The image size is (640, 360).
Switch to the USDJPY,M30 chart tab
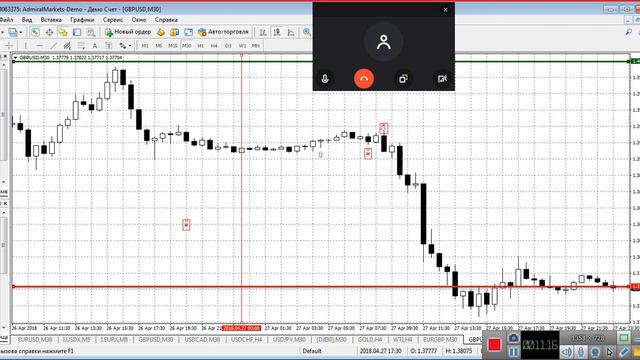click(x=289, y=339)
